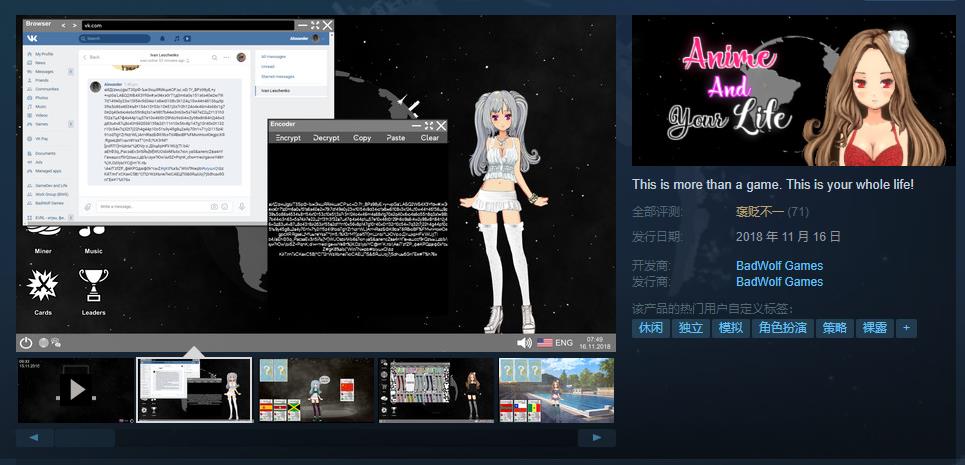Image resolution: width=965 pixels, height=465 pixels.
Task: Click the VK notifications bell icon
Action: [163, 38]
